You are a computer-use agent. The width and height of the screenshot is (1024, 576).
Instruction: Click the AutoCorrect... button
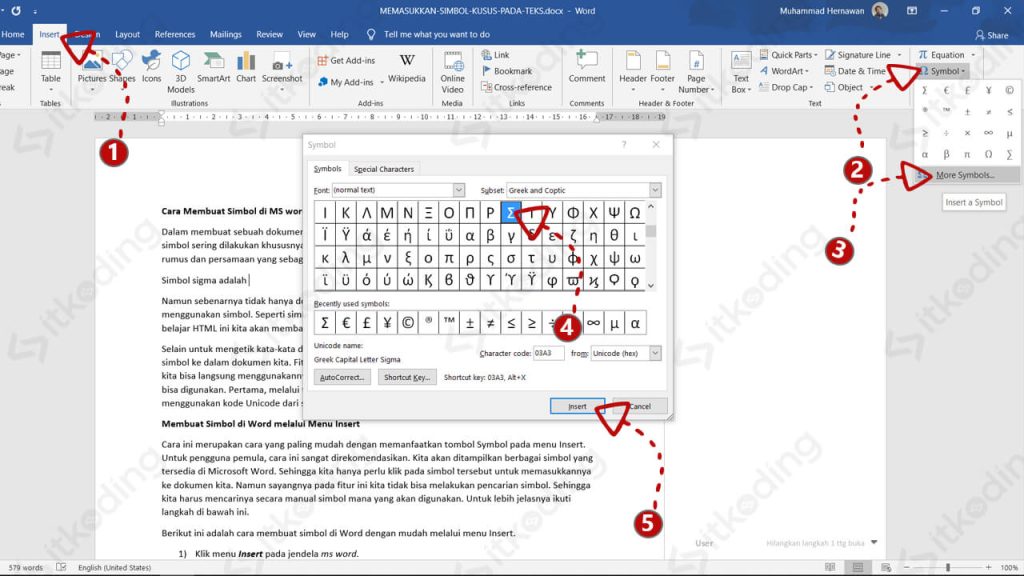pos(342,377)
